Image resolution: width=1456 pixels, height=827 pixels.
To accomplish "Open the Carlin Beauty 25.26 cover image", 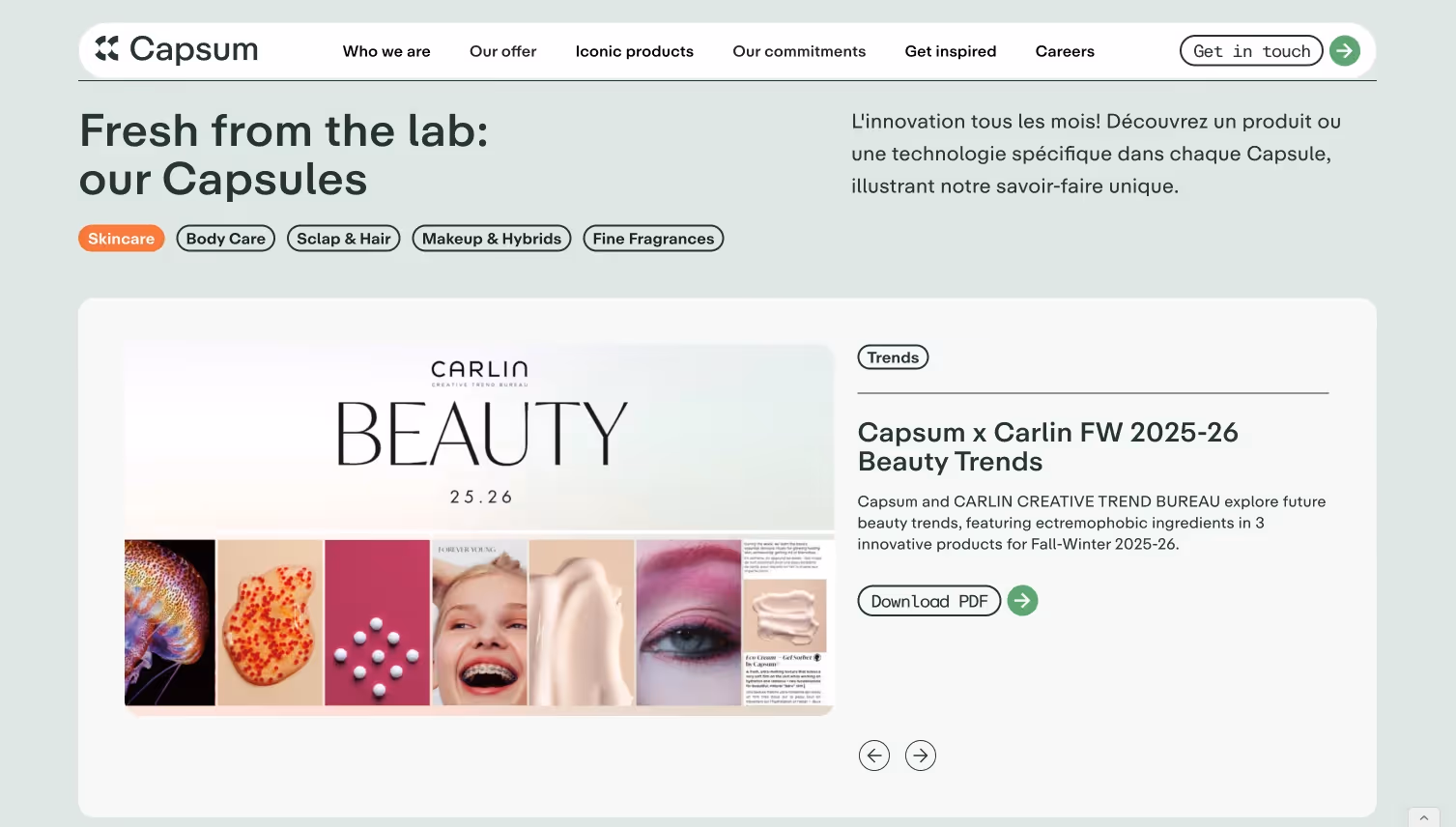I will [x=479, y=529].
